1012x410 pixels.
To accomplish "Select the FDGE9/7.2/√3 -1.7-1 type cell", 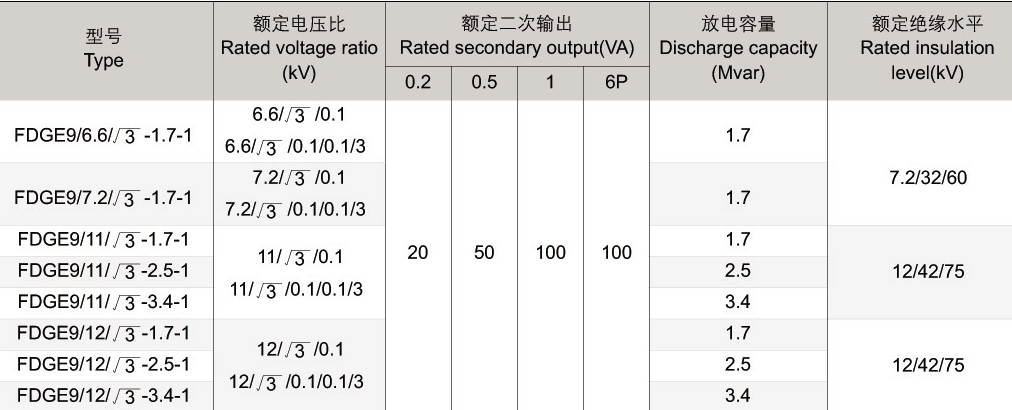I will (x=103, y=196).
